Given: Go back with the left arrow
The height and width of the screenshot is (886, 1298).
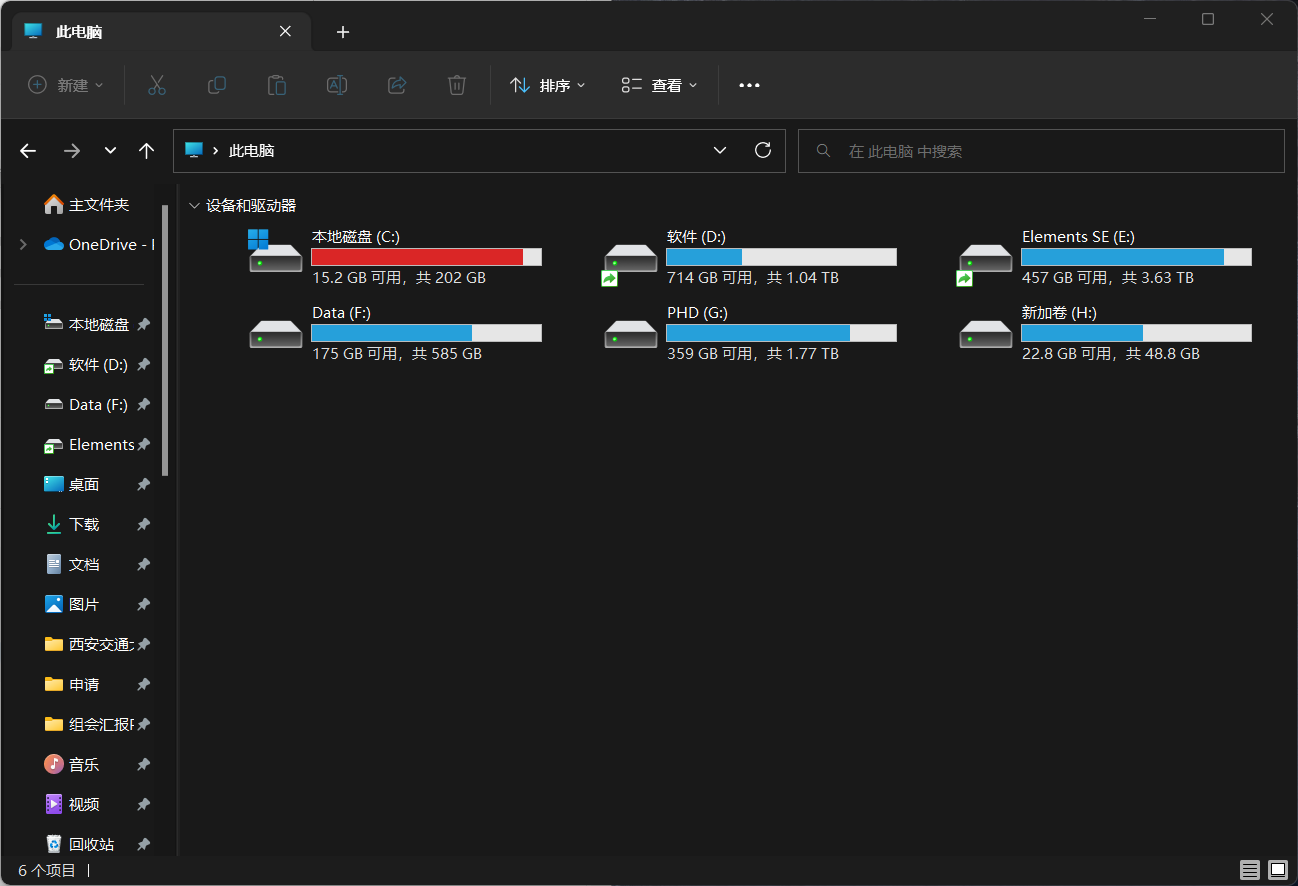Looking at the screenshot, I should point(28,151).
